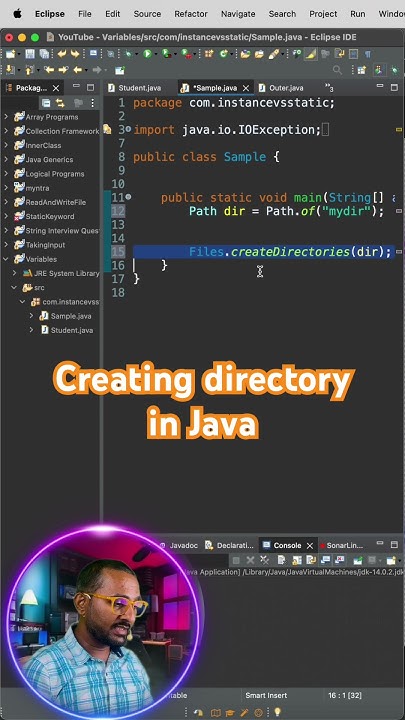Expand the Collection Framework project
This screenshot has width=405, height=720.
(6, 131)
